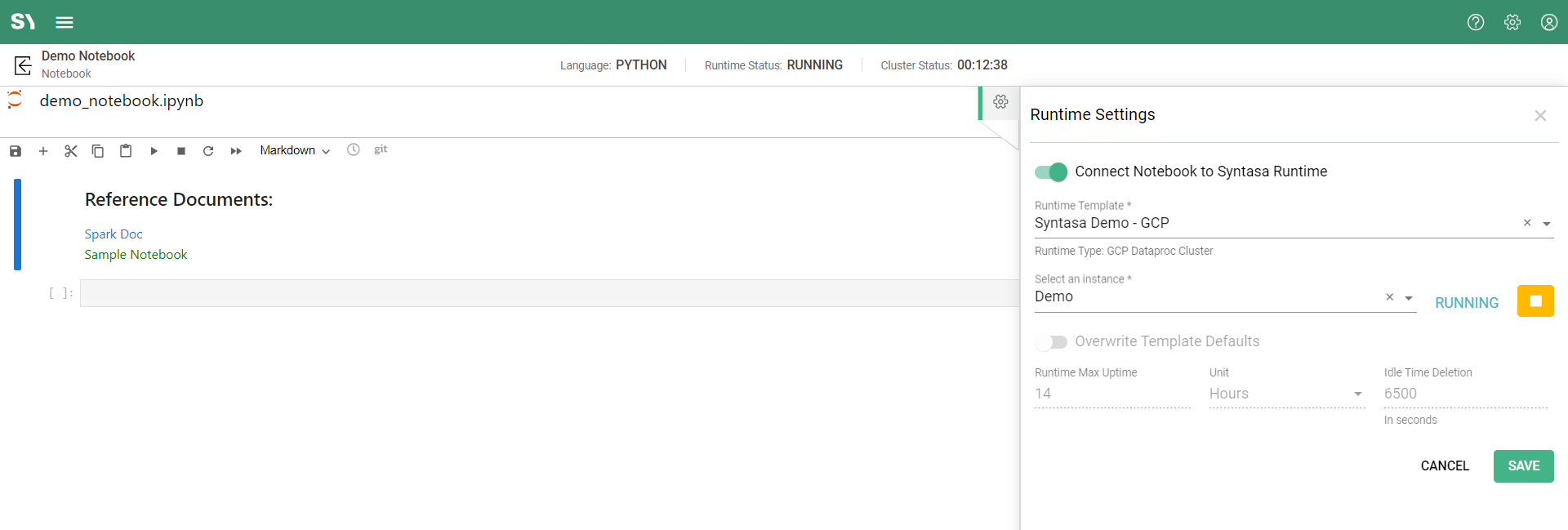
Task: Paste cell from clipboard
Action: (126, 151)
